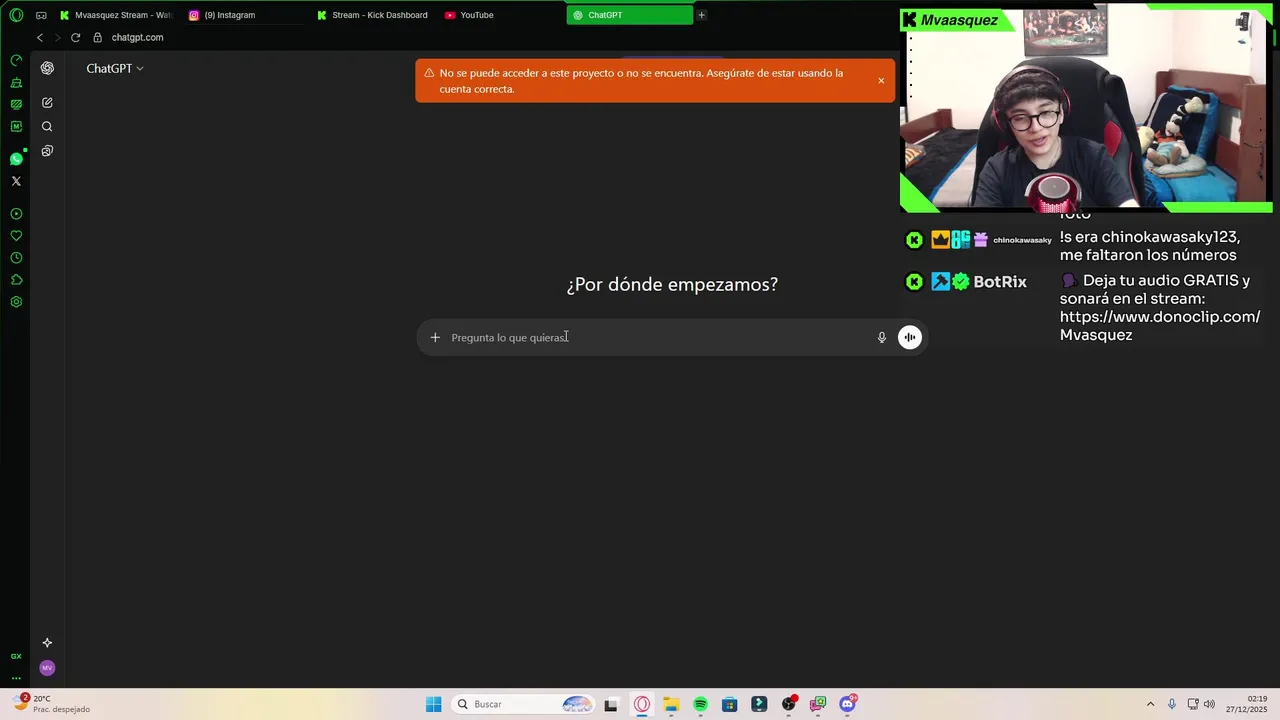
Task: Open the weather widget 20°C
Action: (50, 704)
